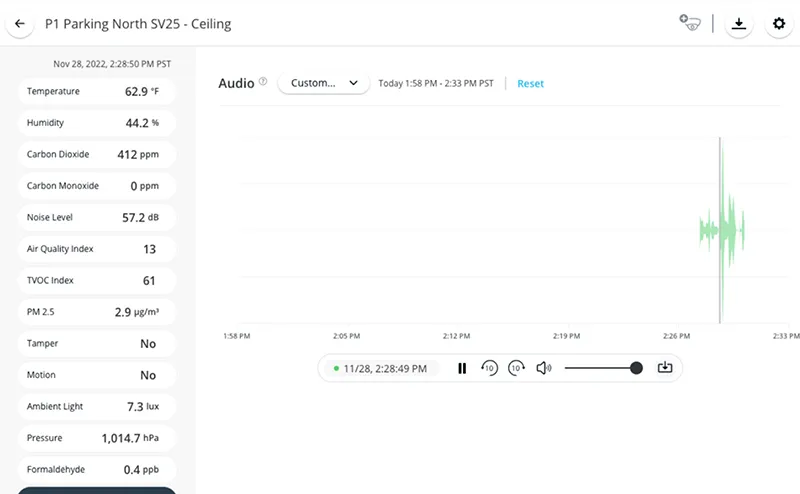
Task: Rewind audio by 10 seconds
Action: (489, 368)
